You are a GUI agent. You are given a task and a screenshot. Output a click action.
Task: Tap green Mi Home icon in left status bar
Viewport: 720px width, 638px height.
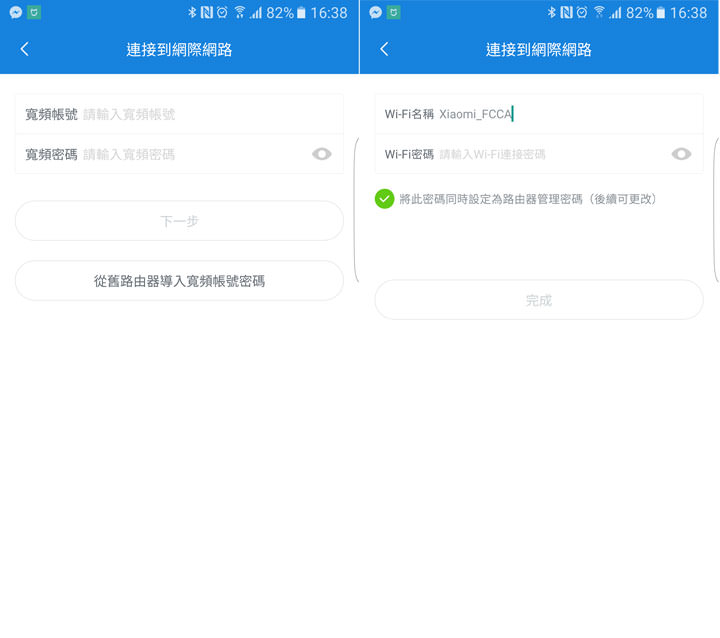click(x=35, y=13)
